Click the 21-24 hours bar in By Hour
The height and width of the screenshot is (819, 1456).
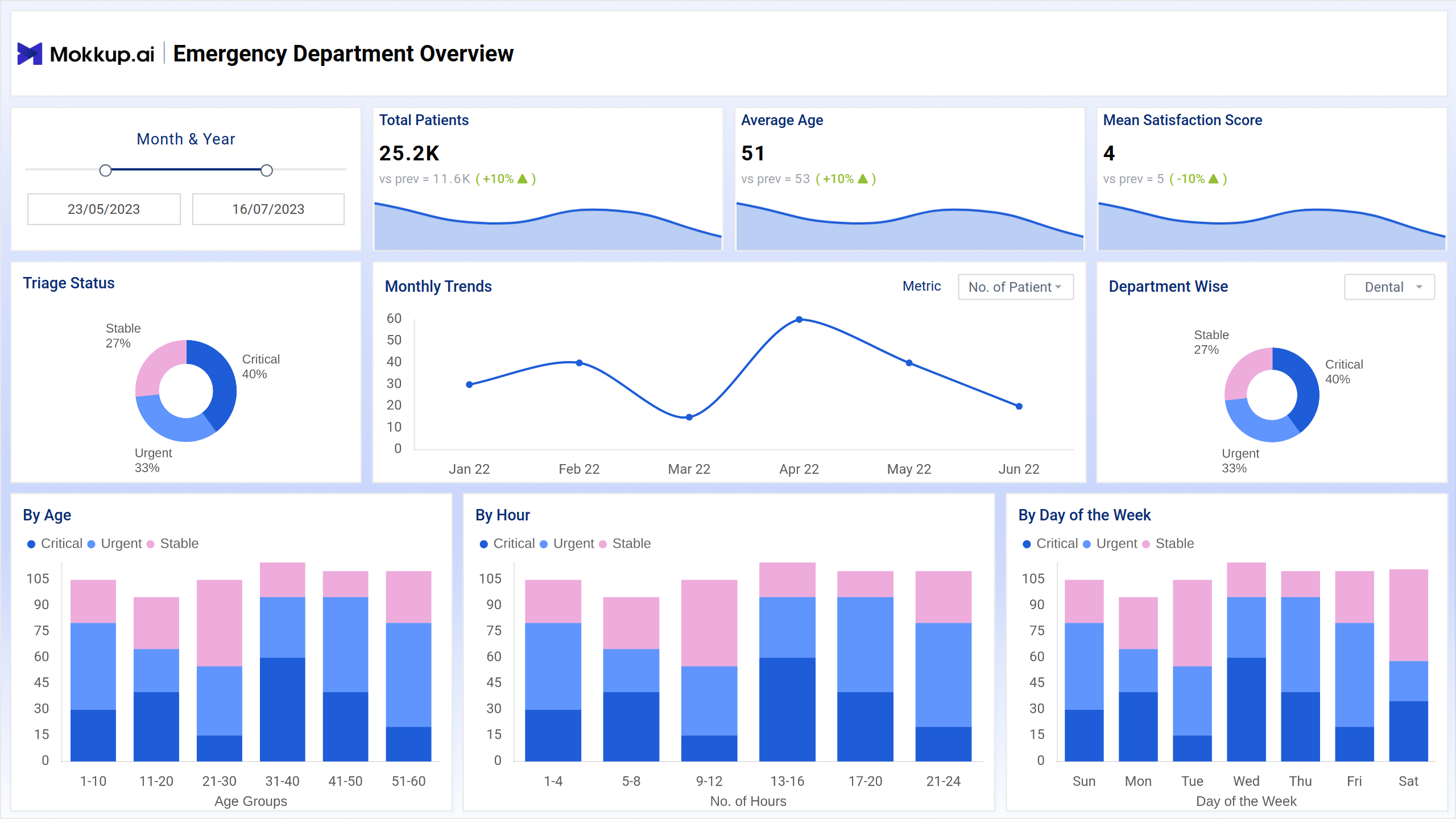[944, 666]
